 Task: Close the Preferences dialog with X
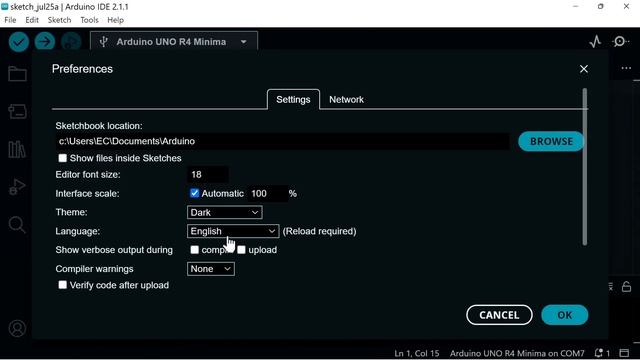click(584, 69)
